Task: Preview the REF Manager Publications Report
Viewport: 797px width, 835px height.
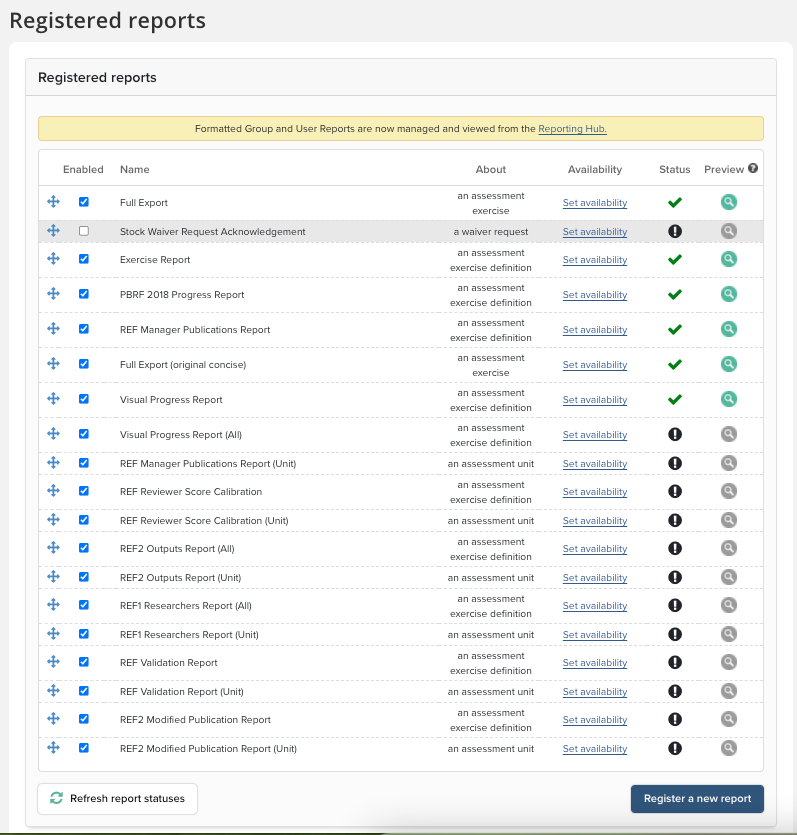Action: click(729, 329)
